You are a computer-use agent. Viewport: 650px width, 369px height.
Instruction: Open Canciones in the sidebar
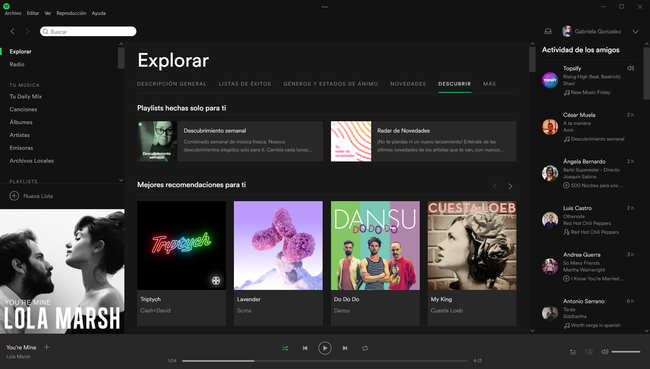pyautogui.click(x=23, y=109)
